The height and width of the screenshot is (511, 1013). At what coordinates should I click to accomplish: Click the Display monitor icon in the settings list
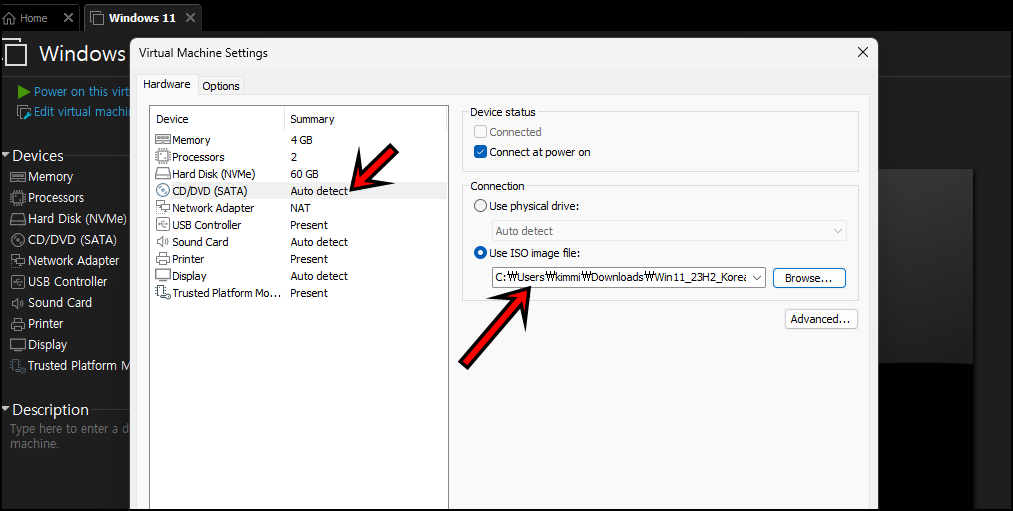[x=163, y=275]
